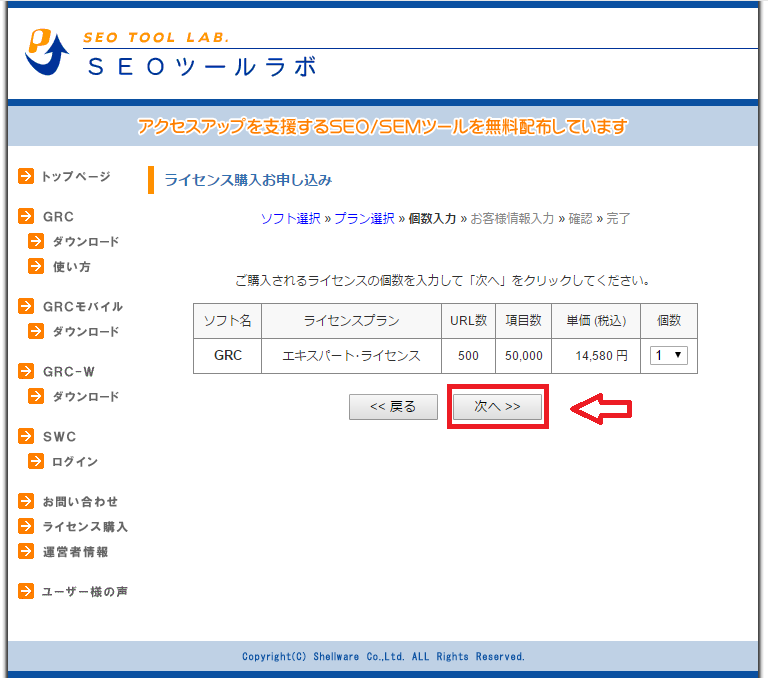Click the 500 URL数 cell

click(x=468, y=356)
